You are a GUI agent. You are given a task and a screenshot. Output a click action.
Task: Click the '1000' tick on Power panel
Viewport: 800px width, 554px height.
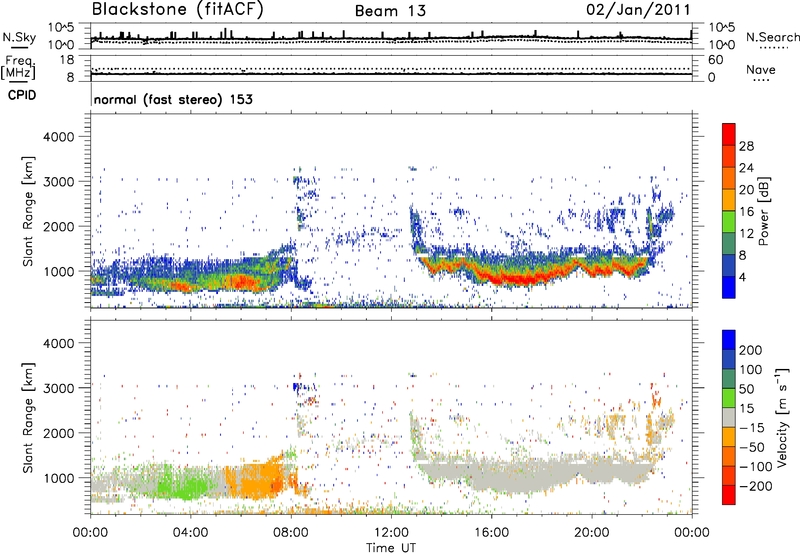(58, 271)
